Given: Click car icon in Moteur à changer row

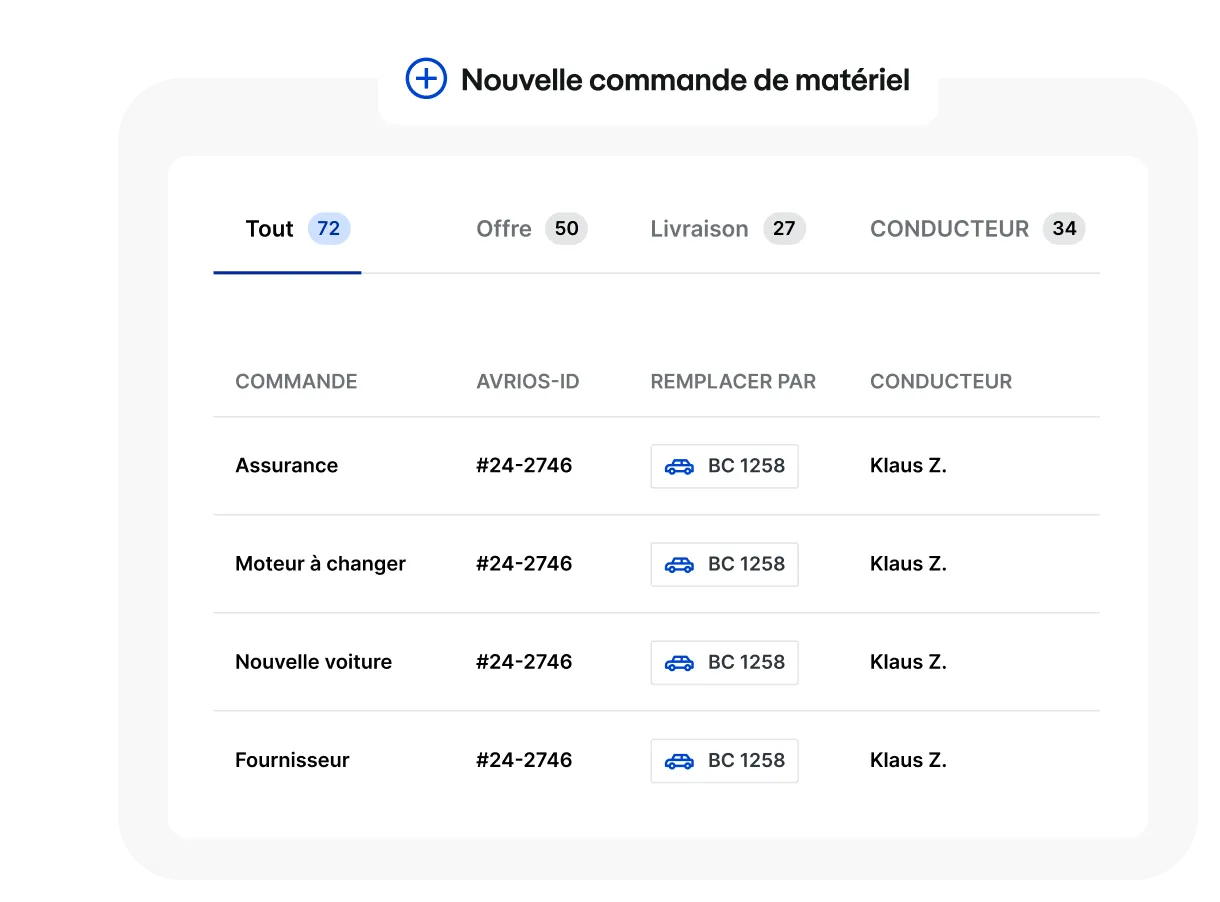Looking at the screenshot, I should pyautogui.click(x=679, y=564).
